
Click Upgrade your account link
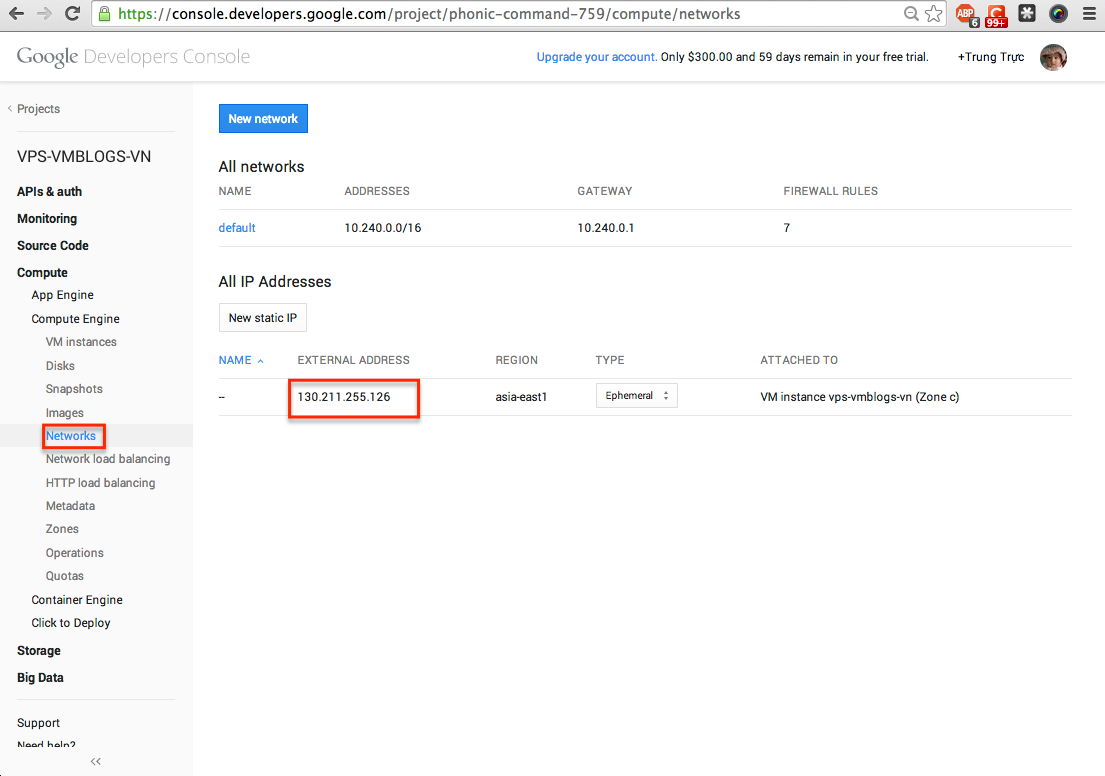[x=596, y=57]
